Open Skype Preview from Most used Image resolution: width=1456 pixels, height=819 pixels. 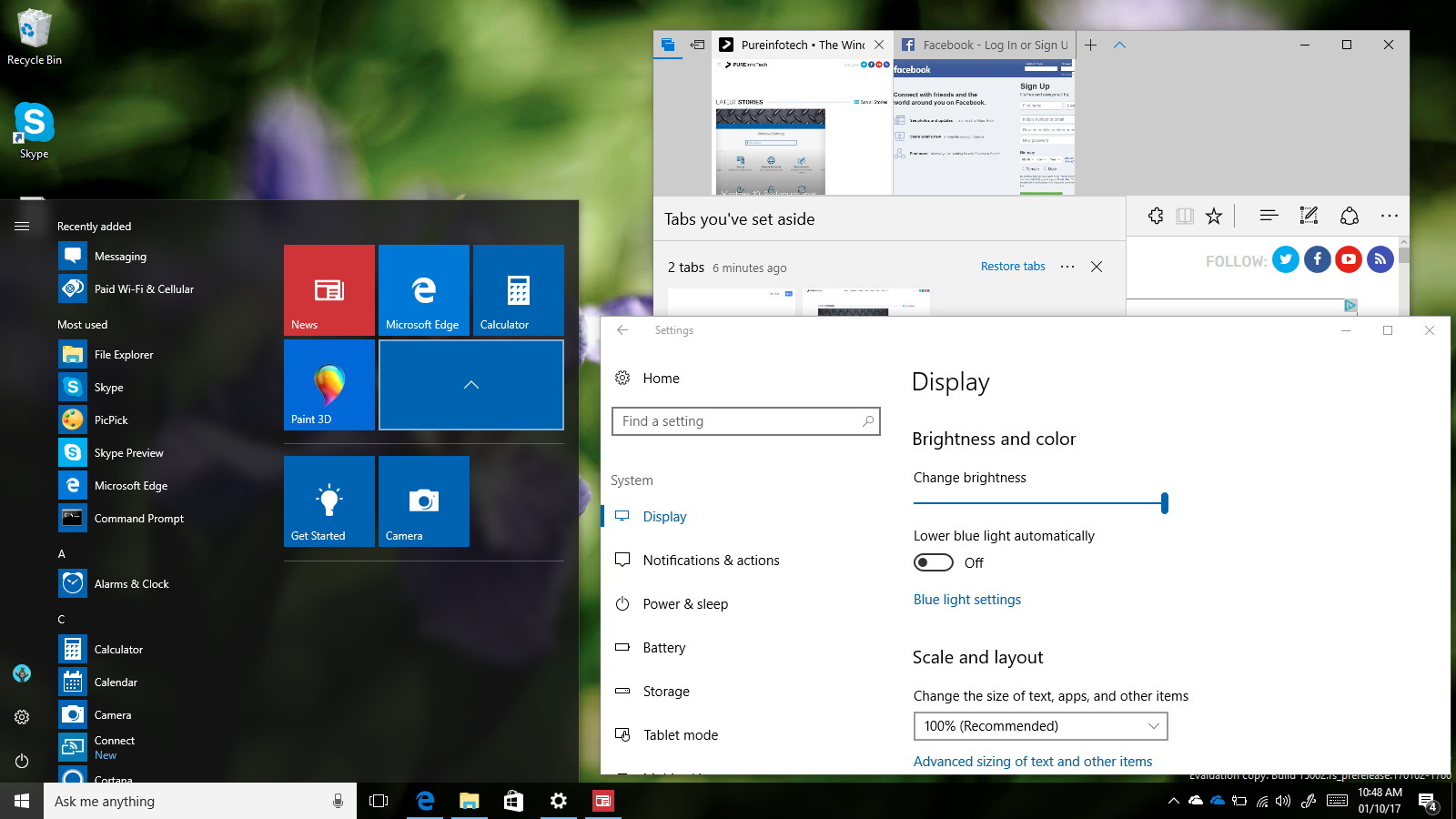point(166,453)
